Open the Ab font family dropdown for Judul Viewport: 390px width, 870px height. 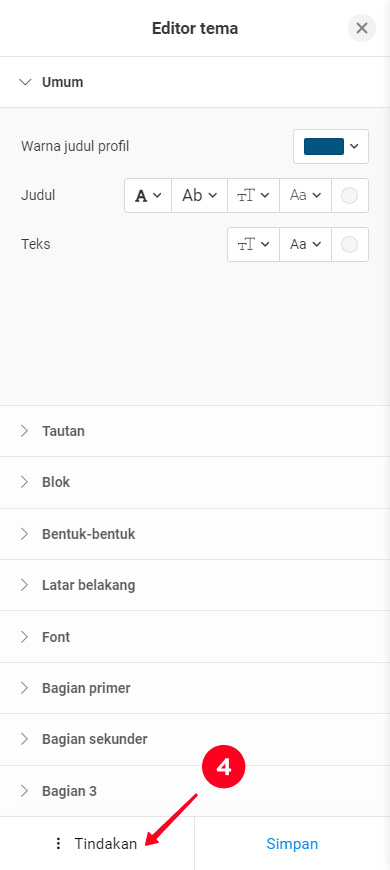pyautogui.click(x=200, y=195)
